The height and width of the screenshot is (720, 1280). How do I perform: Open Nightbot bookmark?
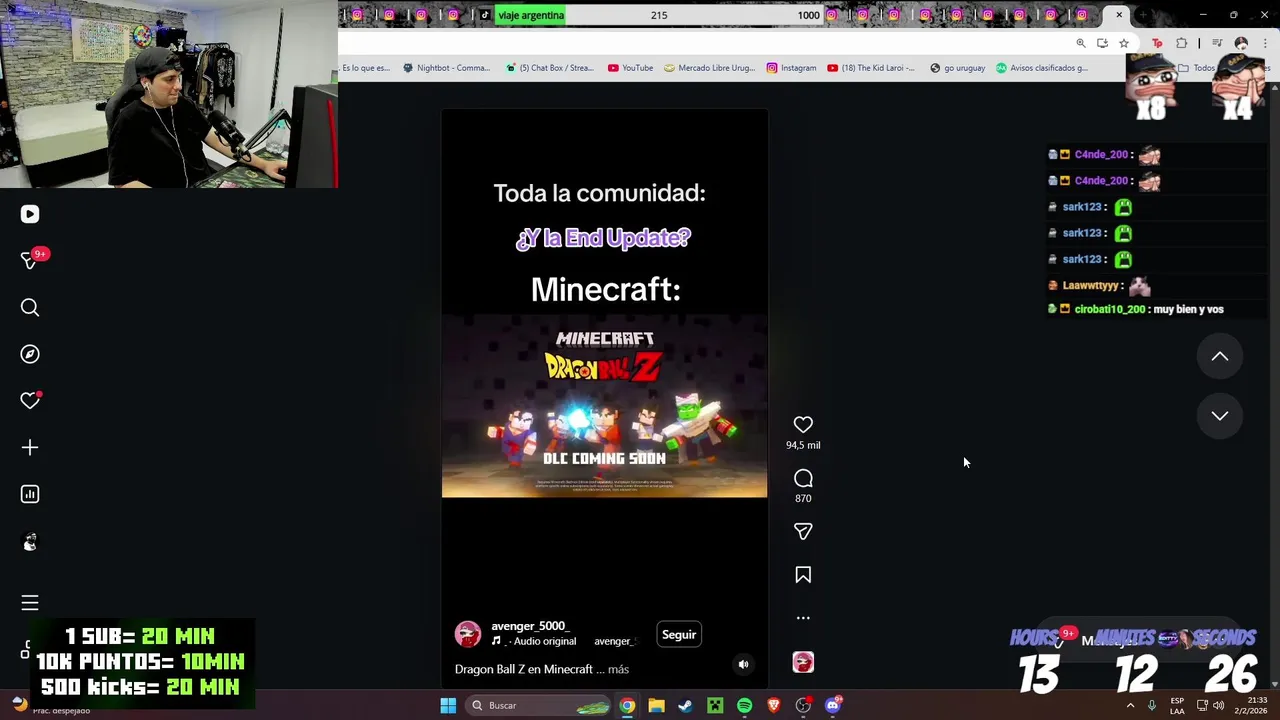pos(446,68)
